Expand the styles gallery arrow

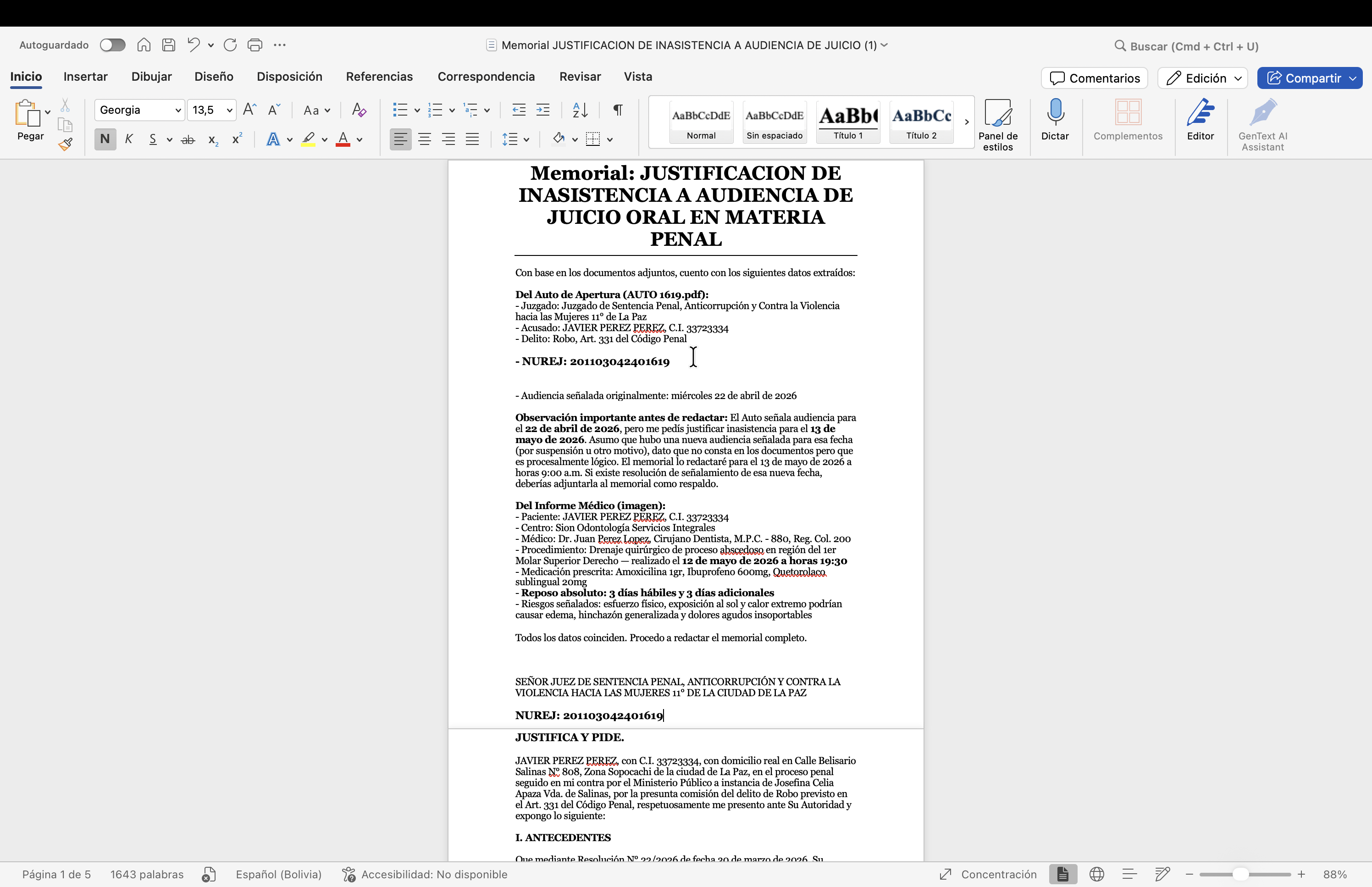coord(967,122)
